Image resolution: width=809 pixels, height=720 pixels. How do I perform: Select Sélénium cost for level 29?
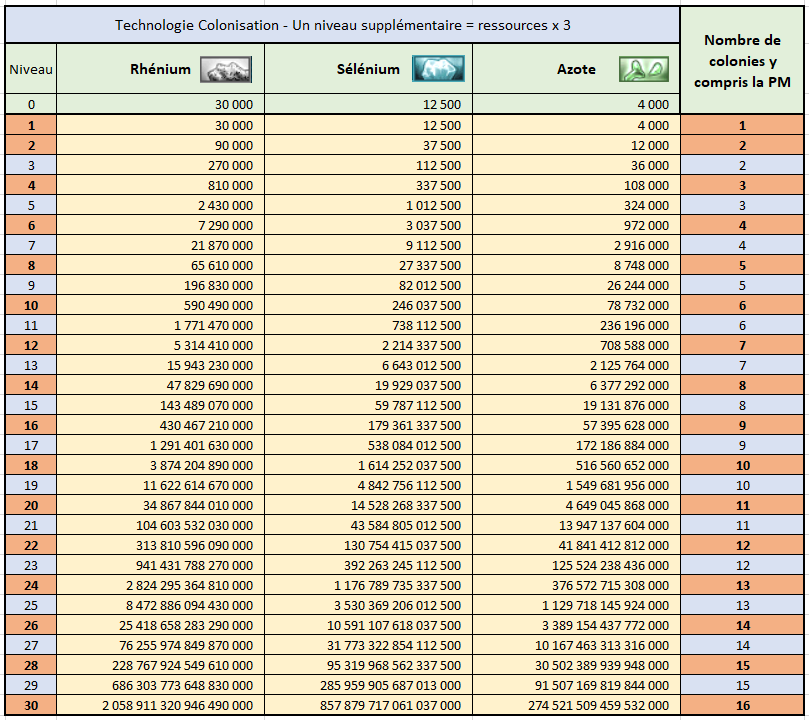pos(368,685)
